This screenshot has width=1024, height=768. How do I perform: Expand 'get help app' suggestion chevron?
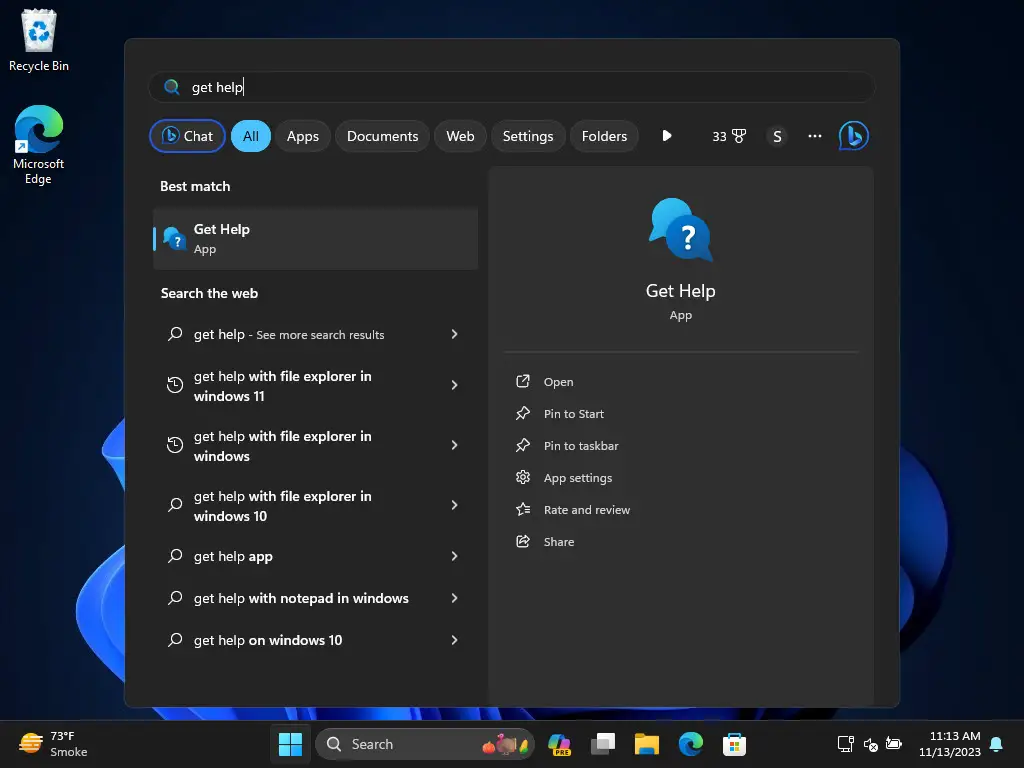pyautogui.click(x=455, y=556)
